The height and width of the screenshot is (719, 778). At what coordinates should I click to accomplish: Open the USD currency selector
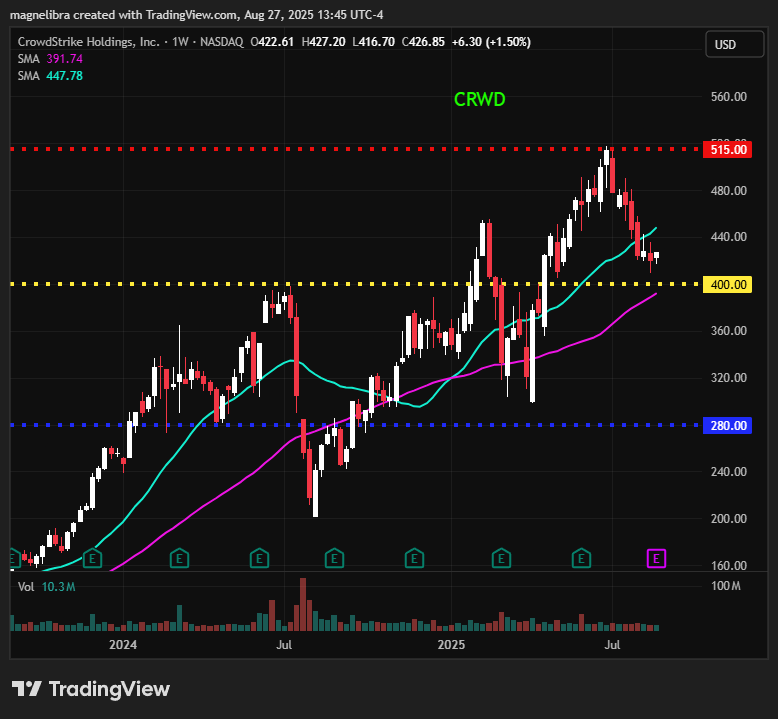click(734, 44)
